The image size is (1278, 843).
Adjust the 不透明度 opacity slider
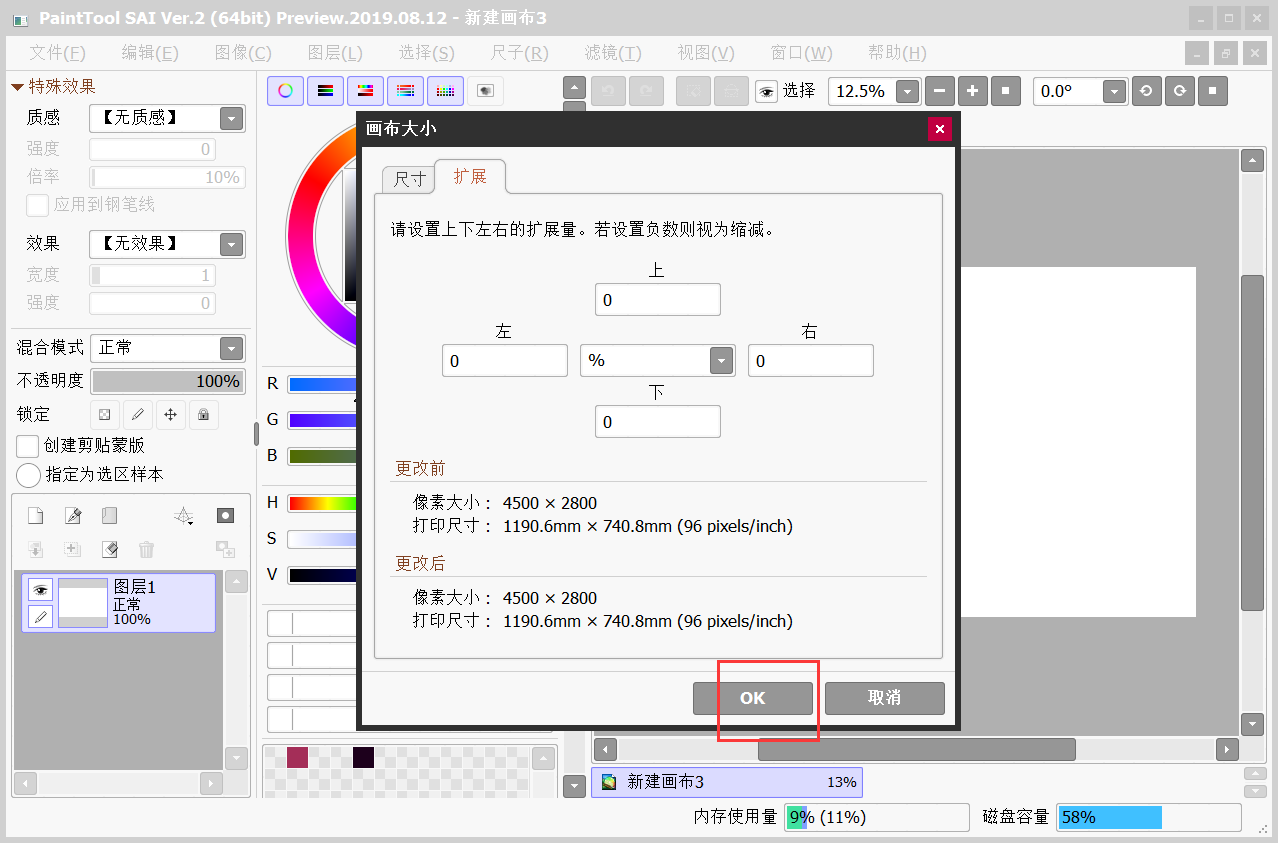[x=168, y=381]
